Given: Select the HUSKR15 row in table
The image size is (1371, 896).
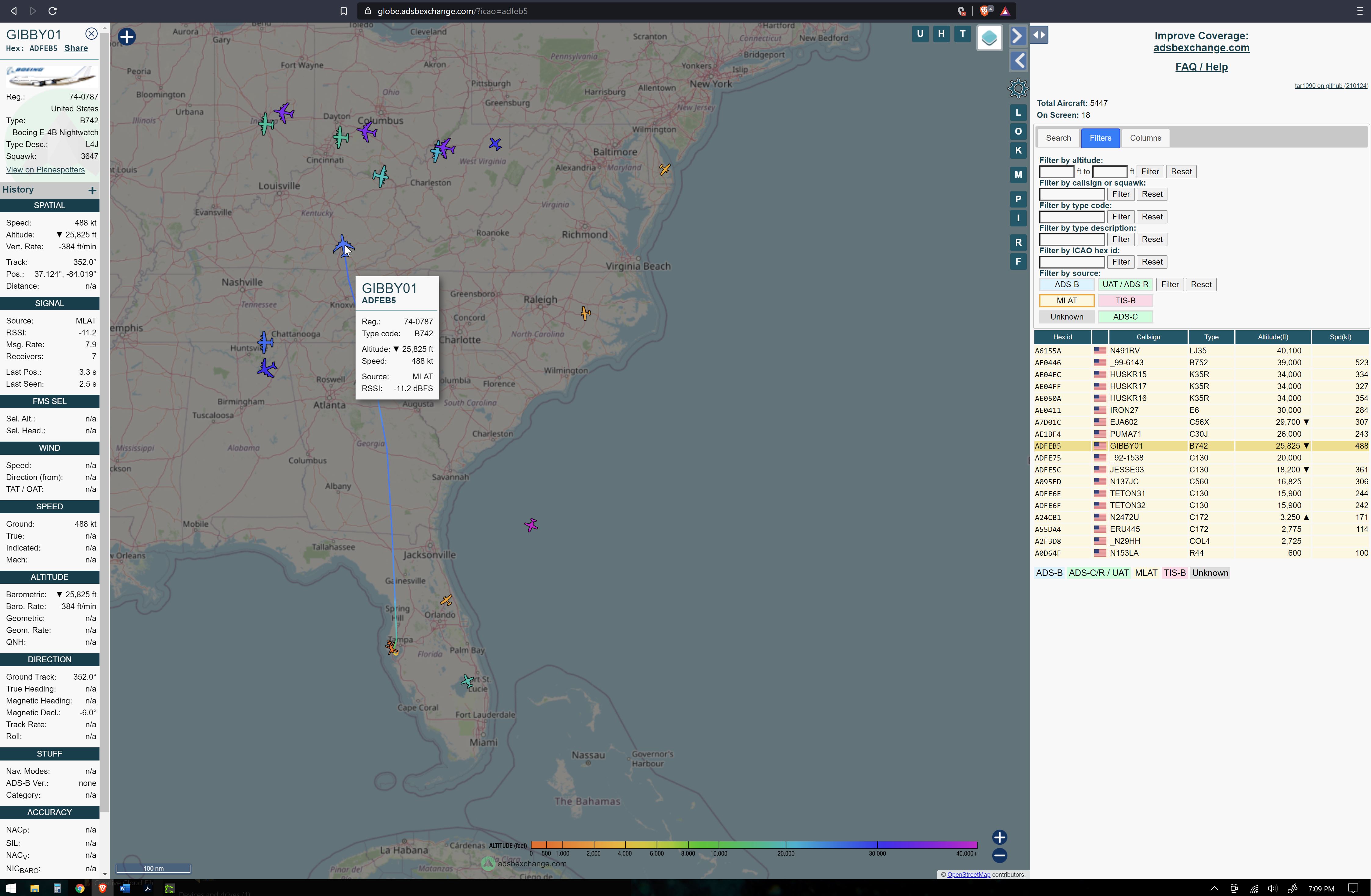Looking at the screenshot, I should click(1201, 375).
